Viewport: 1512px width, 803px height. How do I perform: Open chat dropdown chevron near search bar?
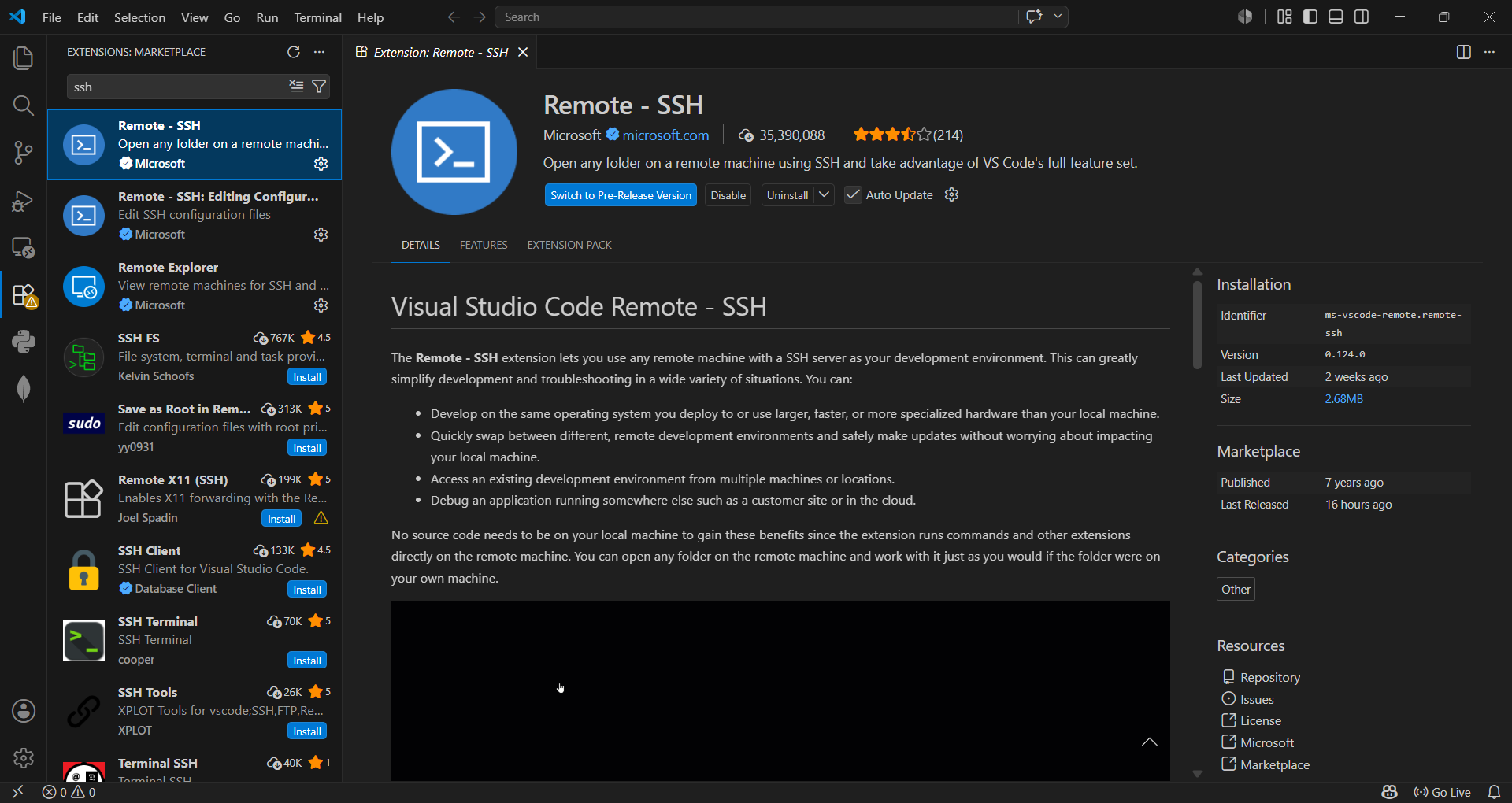coord(1058,17)
